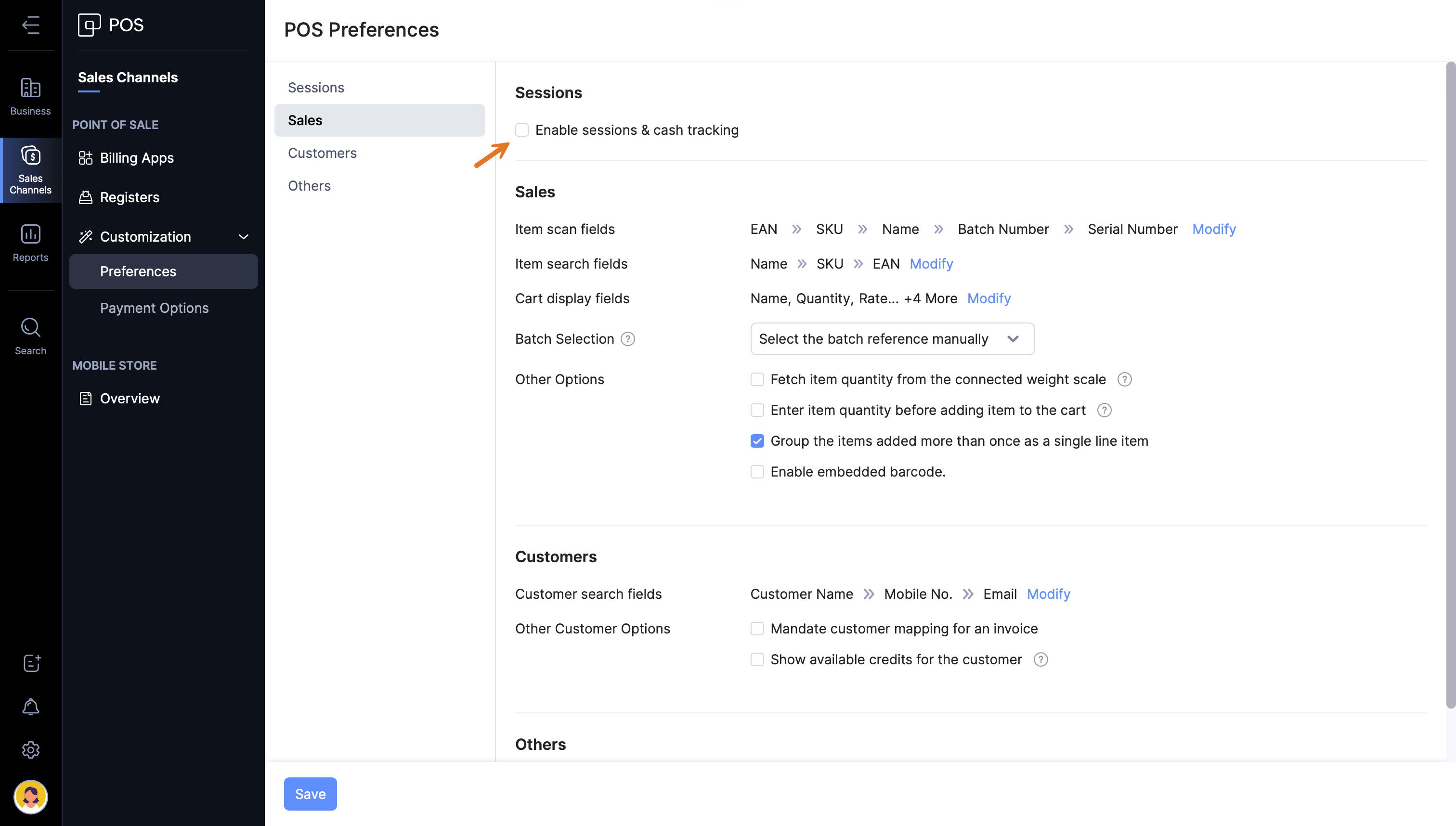The height and width of the screenshot is (826, 1456).
Task: Collapse the sidebar with the menu arrow icon
Action: (x=31, y=25)
